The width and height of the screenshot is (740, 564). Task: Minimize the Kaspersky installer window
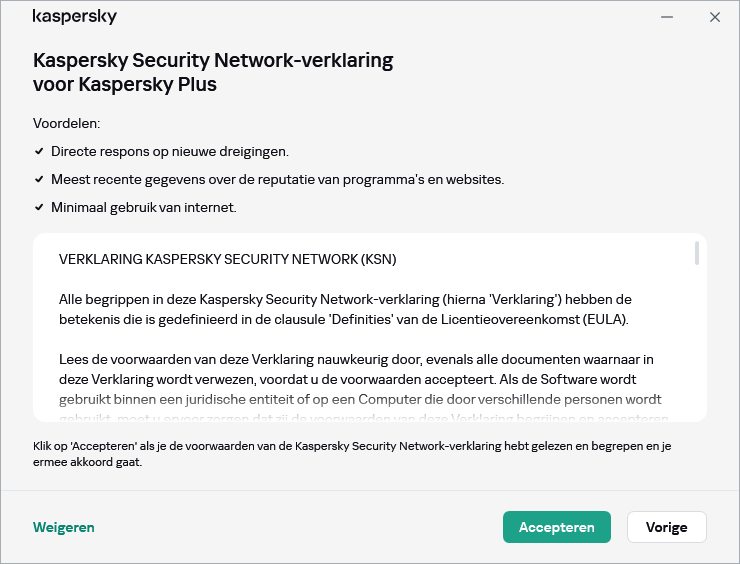pos(667,17)
